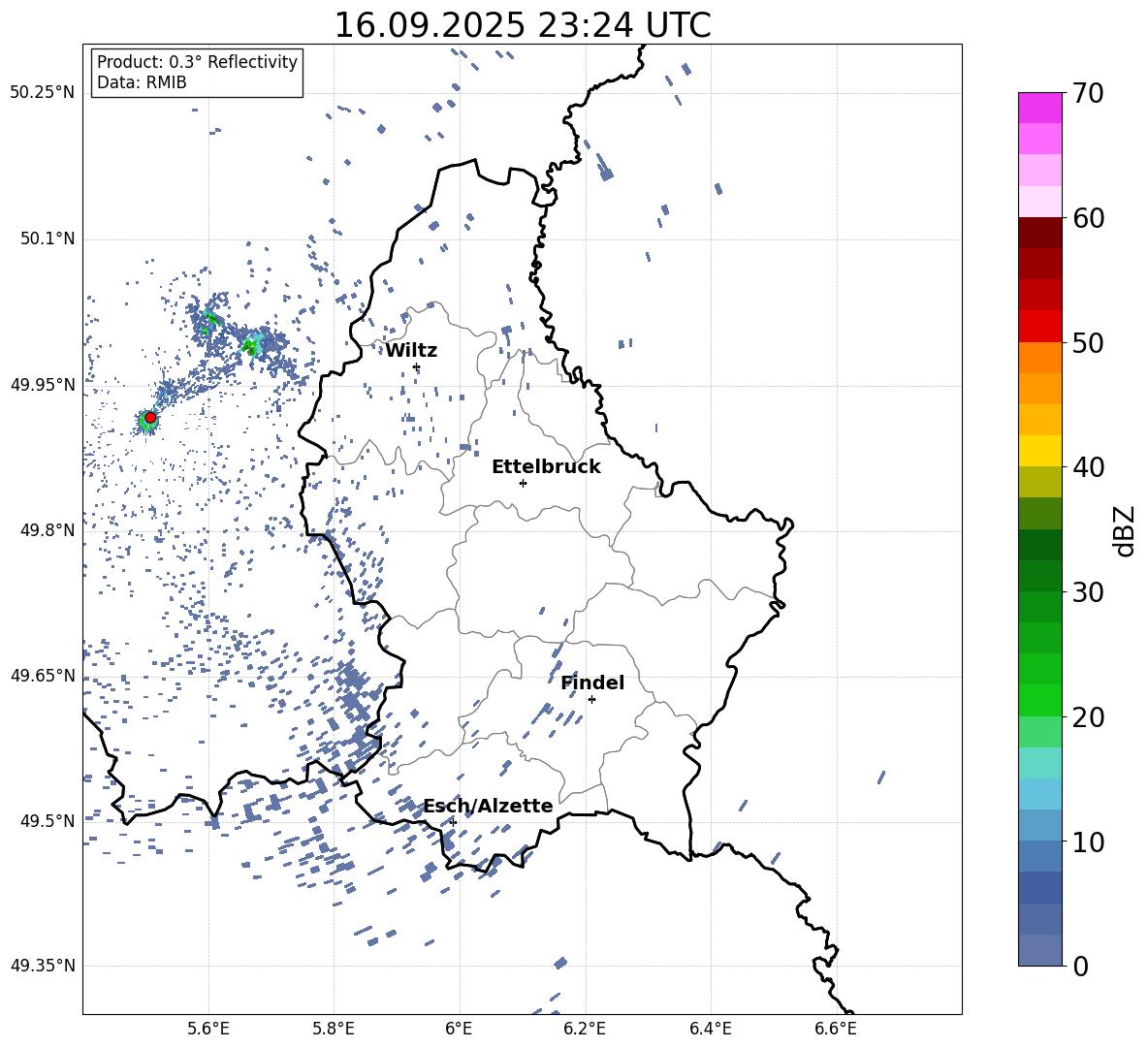
Task: Click the 49.65°N latitude label
Action: 43,675
